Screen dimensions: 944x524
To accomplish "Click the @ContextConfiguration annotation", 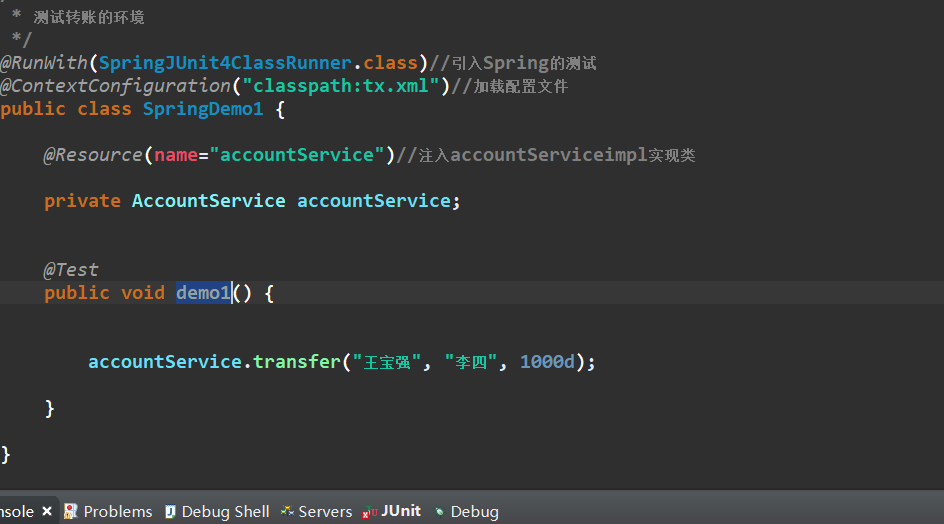I will [x=116, y=86].
